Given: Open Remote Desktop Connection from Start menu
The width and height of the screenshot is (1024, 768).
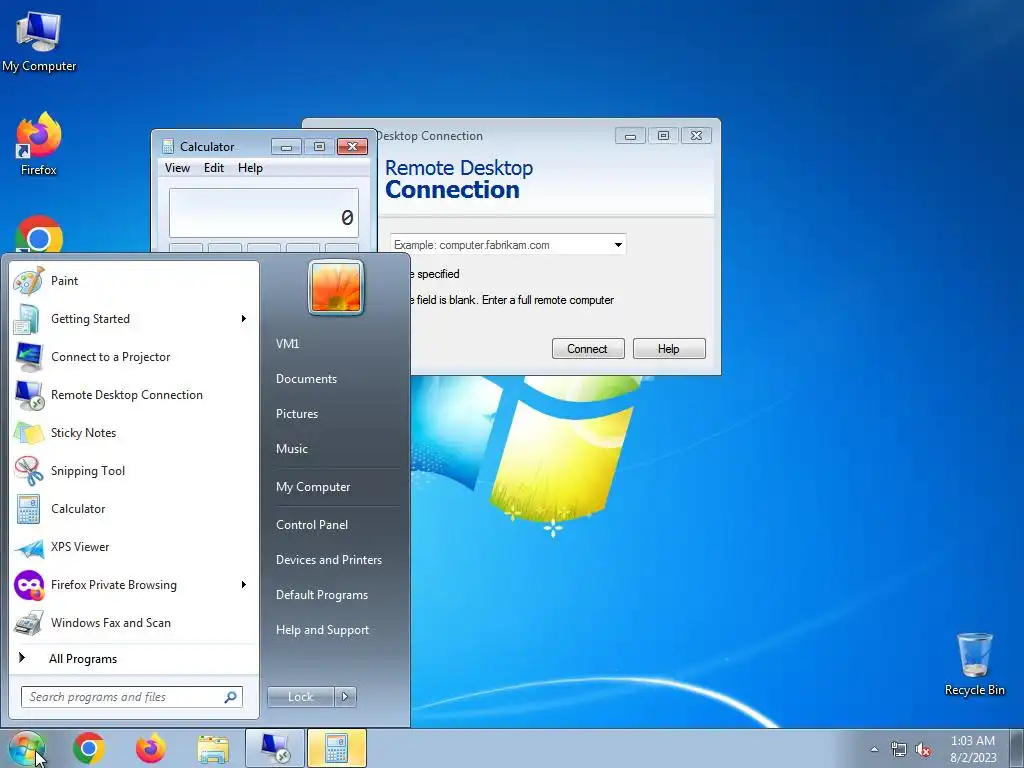Looking at the screenshot, I should point(134,394).
